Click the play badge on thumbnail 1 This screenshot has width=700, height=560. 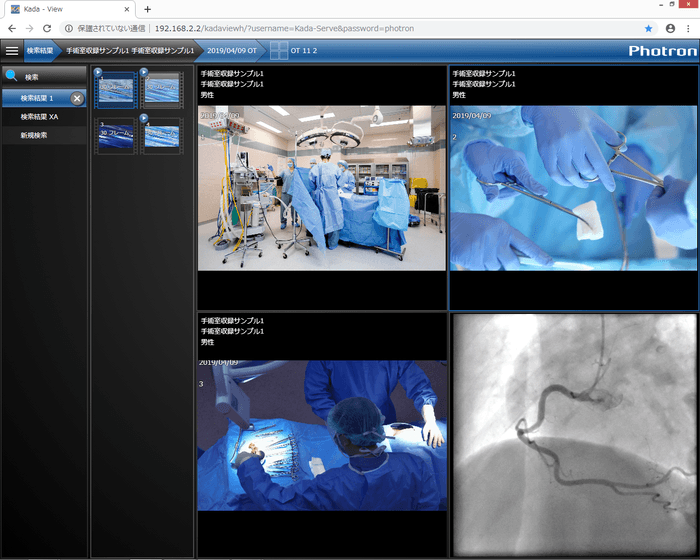click(x=98, y=72)
